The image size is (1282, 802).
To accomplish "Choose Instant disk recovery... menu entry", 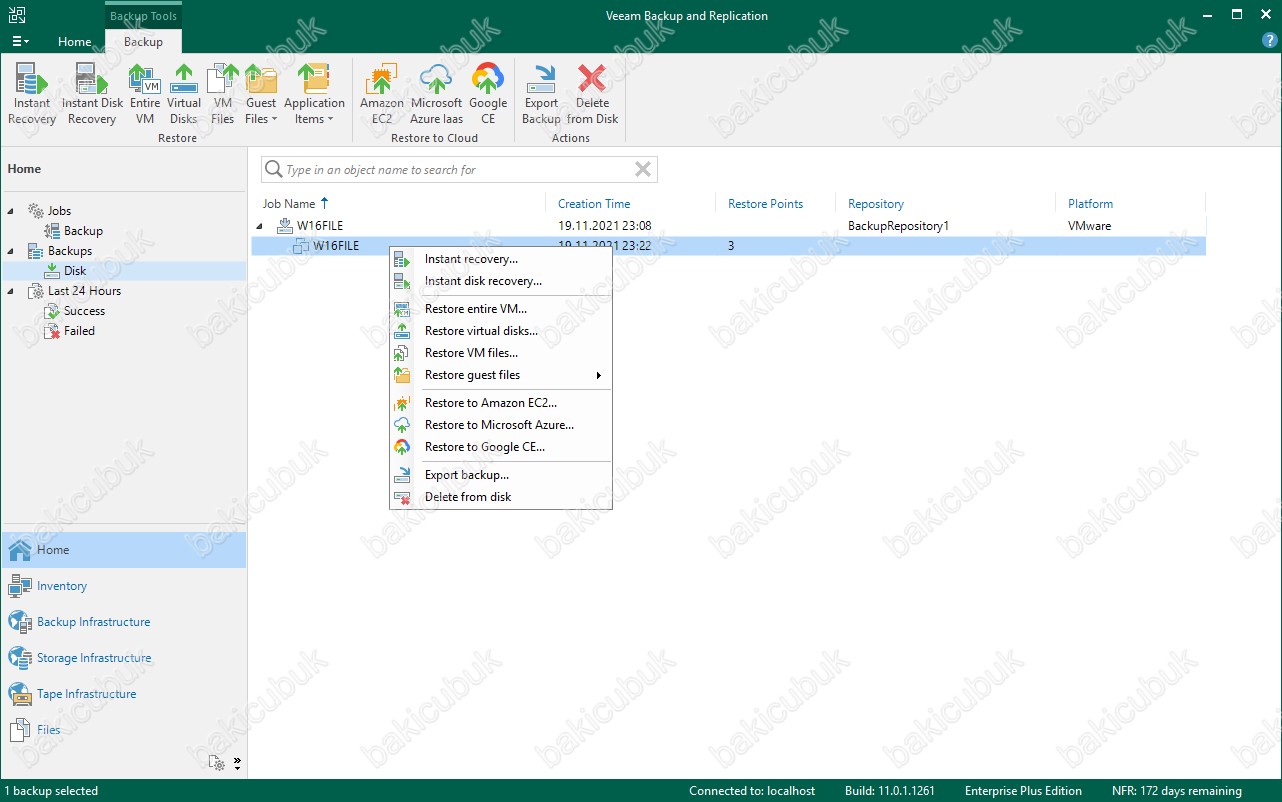I will pos(500,281).
